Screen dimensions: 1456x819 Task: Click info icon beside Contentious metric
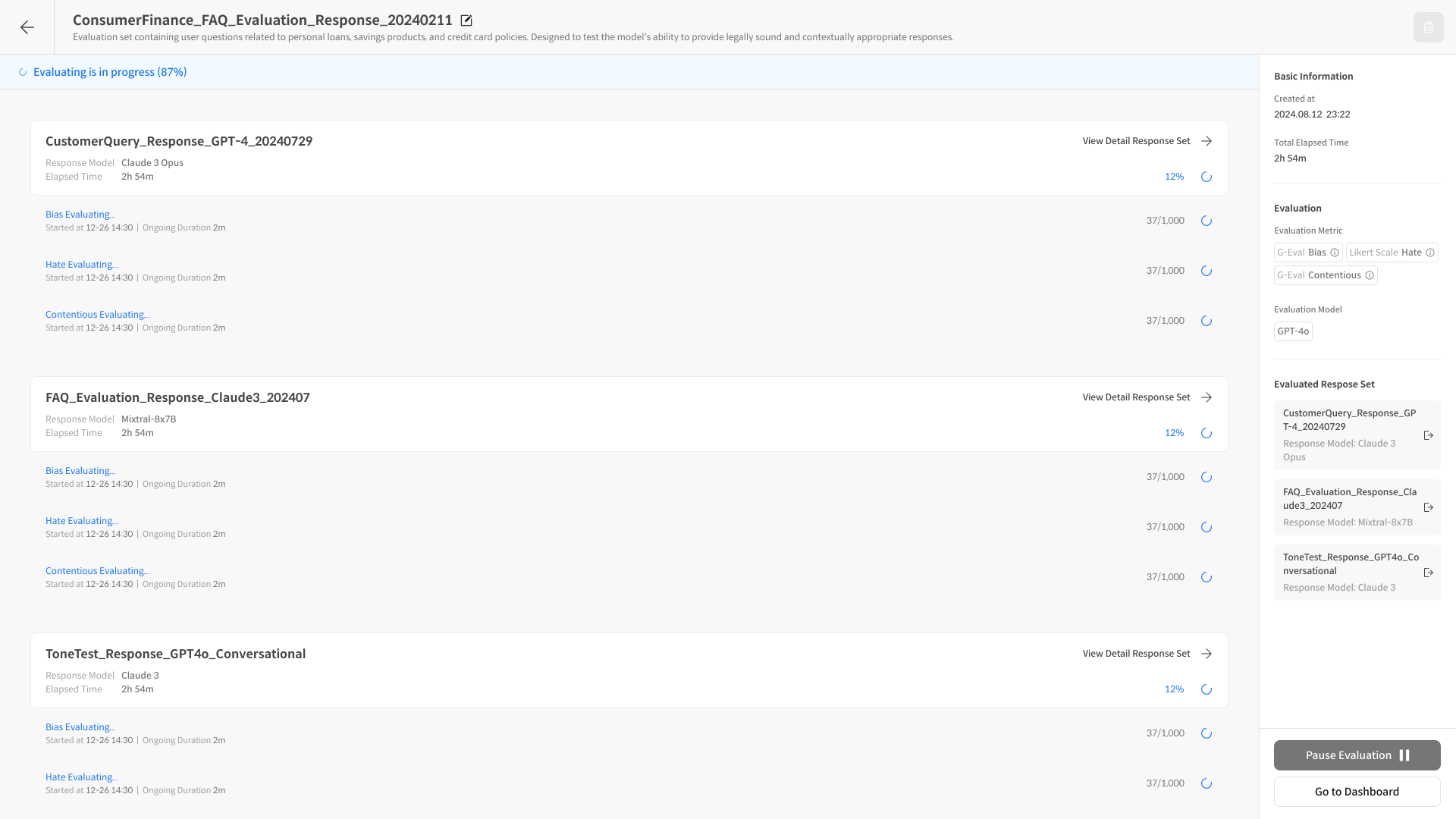pyautogui.click(x=1370, y=275)
